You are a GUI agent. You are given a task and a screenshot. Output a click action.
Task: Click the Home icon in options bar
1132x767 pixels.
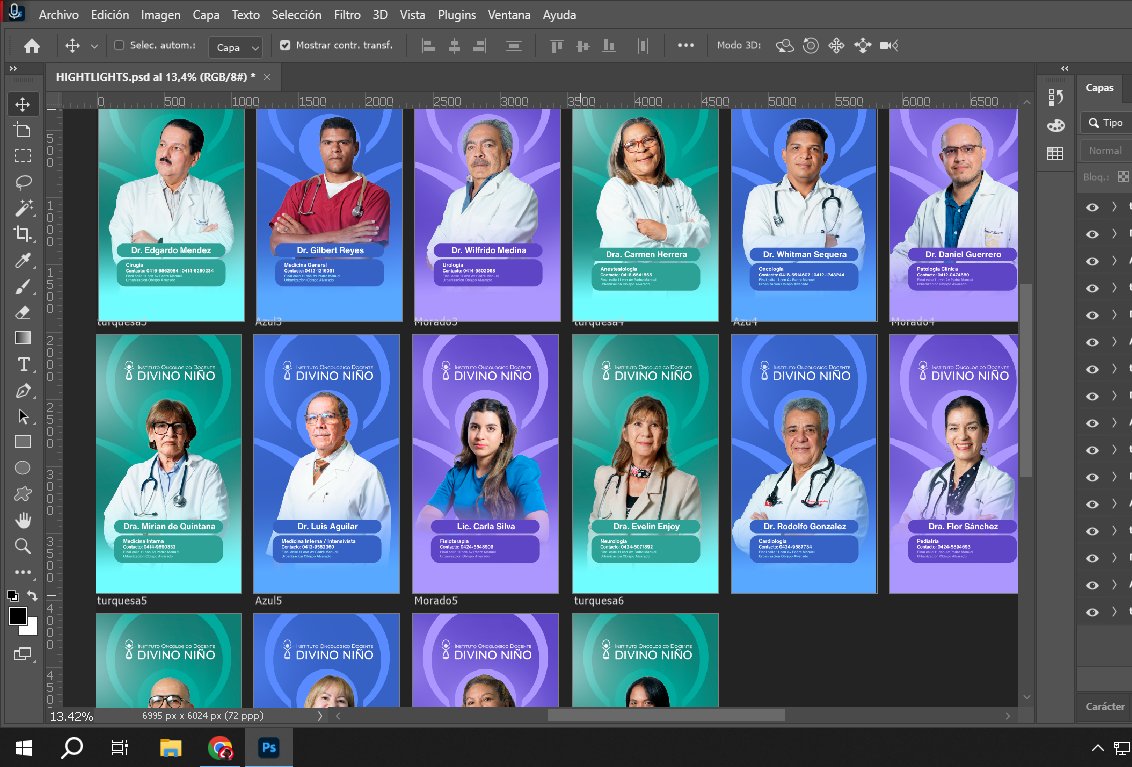point(32,46)
